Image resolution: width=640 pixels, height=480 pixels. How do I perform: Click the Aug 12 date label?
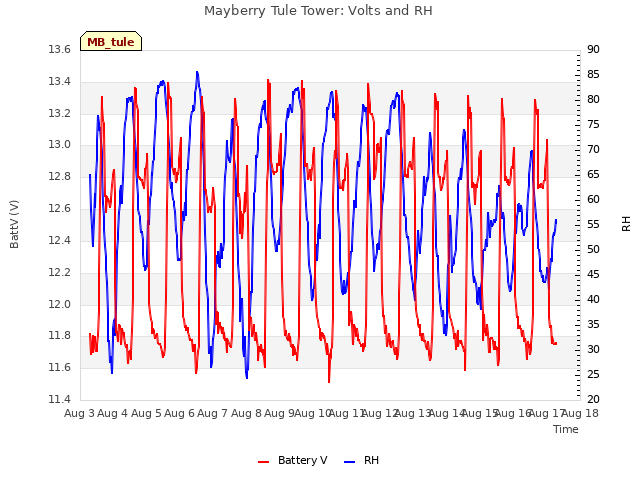(x=380, y=413)
